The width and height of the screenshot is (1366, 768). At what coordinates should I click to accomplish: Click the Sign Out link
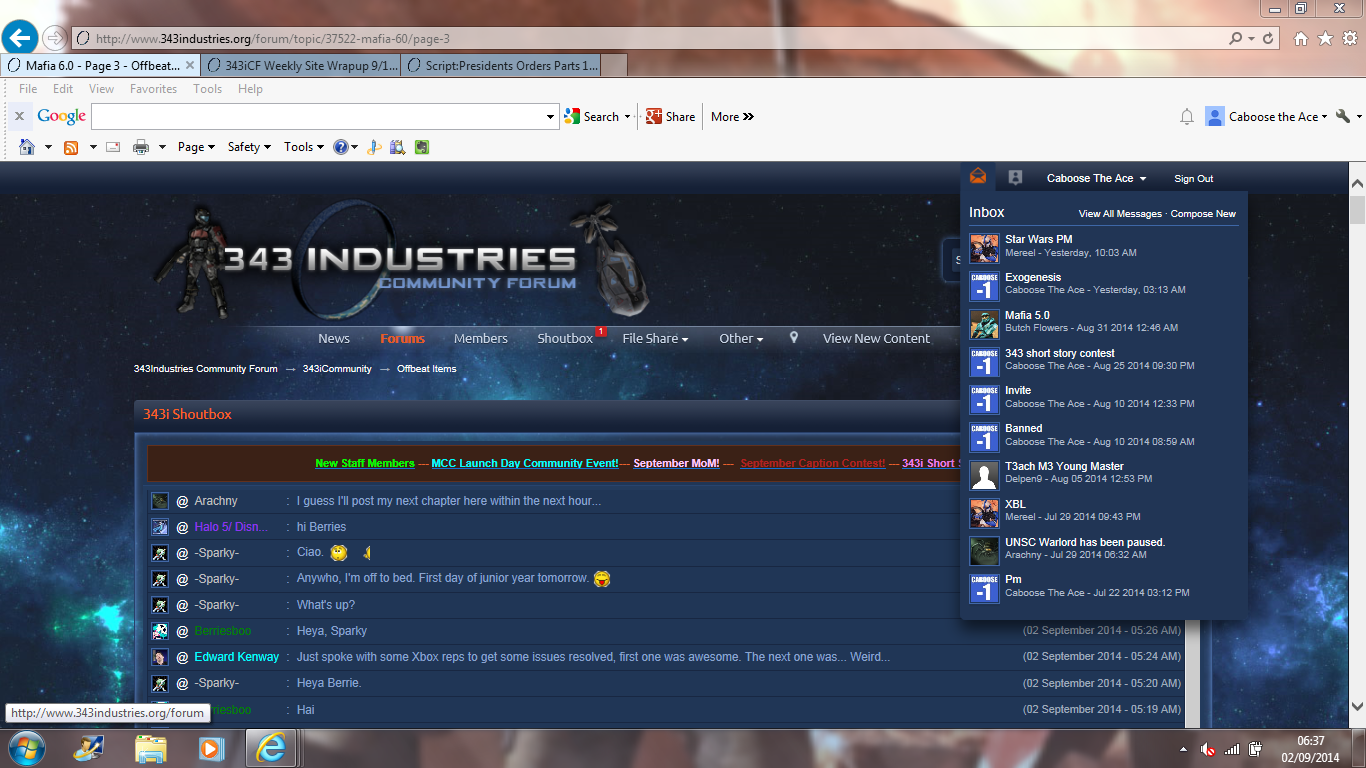point(1193,179)
